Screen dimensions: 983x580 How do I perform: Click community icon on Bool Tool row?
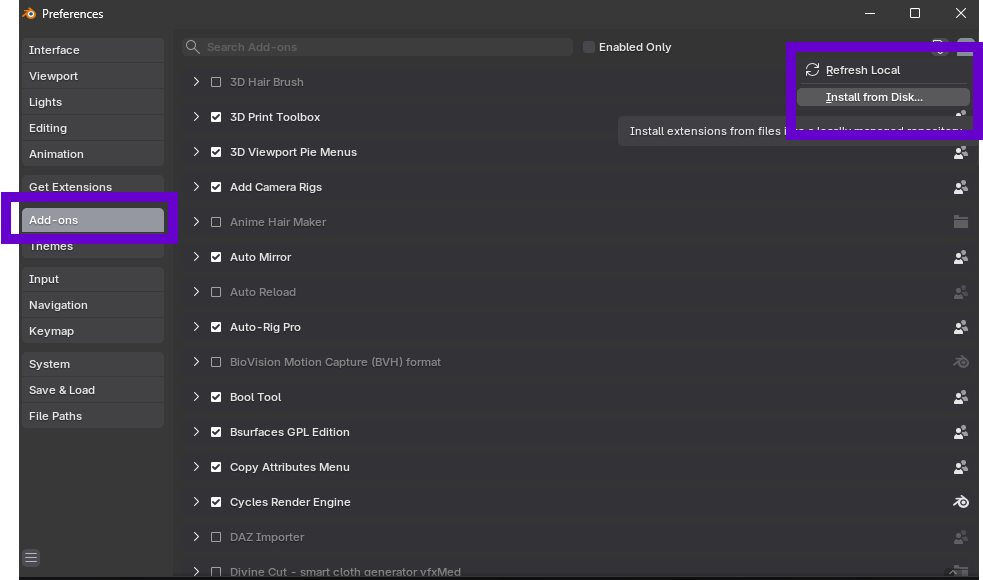click(960, 397)
